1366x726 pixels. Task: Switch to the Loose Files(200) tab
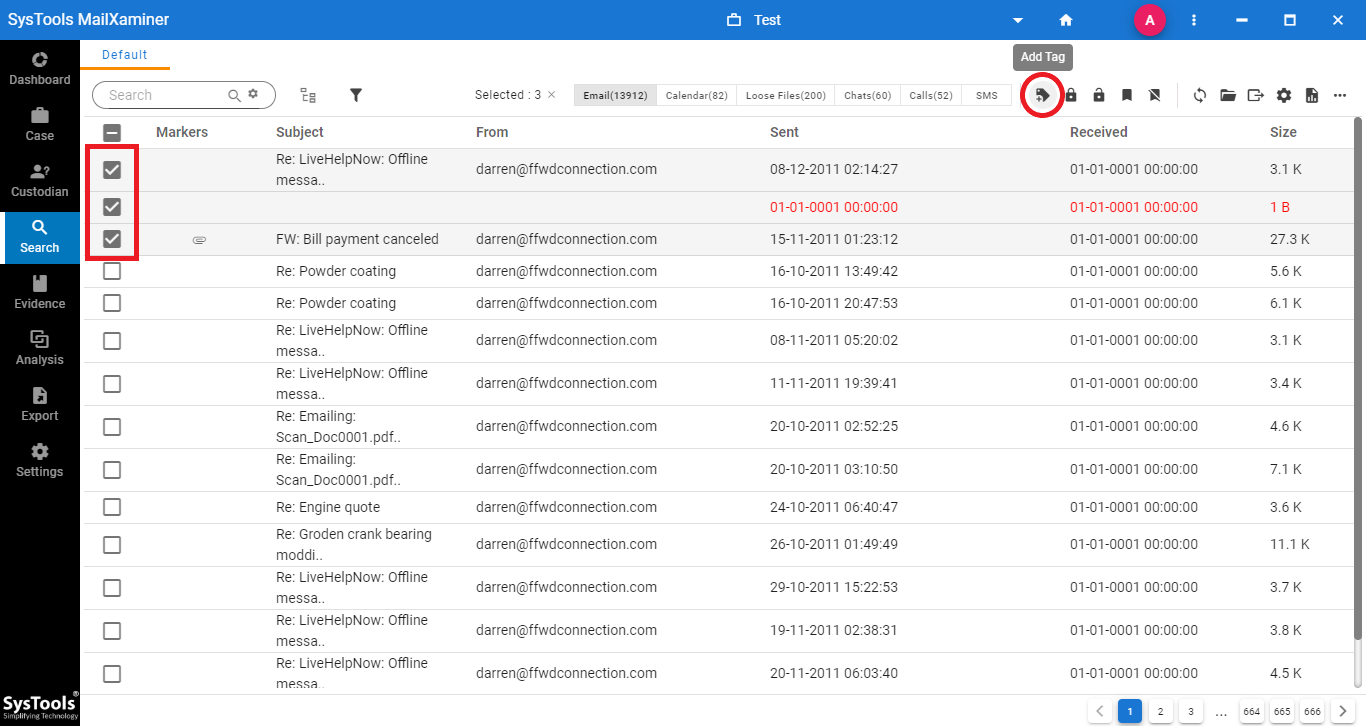[x=785, y=95]
